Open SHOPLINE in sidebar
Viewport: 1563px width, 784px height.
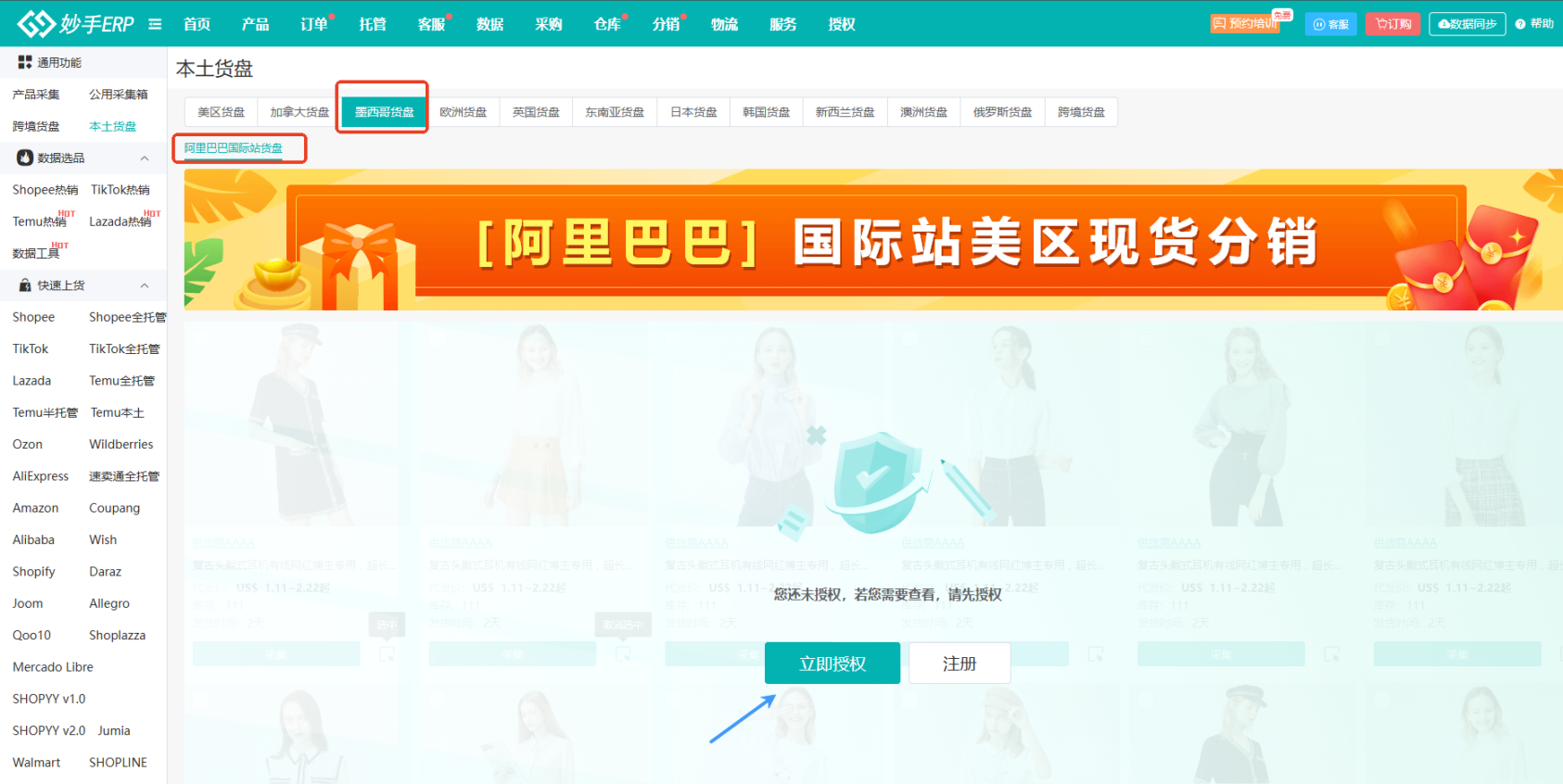[x=119, y=763]
